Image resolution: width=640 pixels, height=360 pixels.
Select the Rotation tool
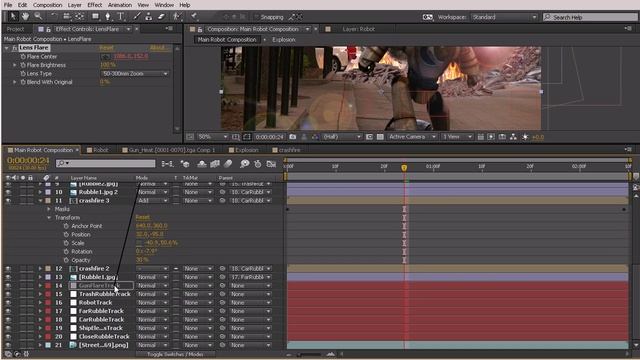(53, 16)
